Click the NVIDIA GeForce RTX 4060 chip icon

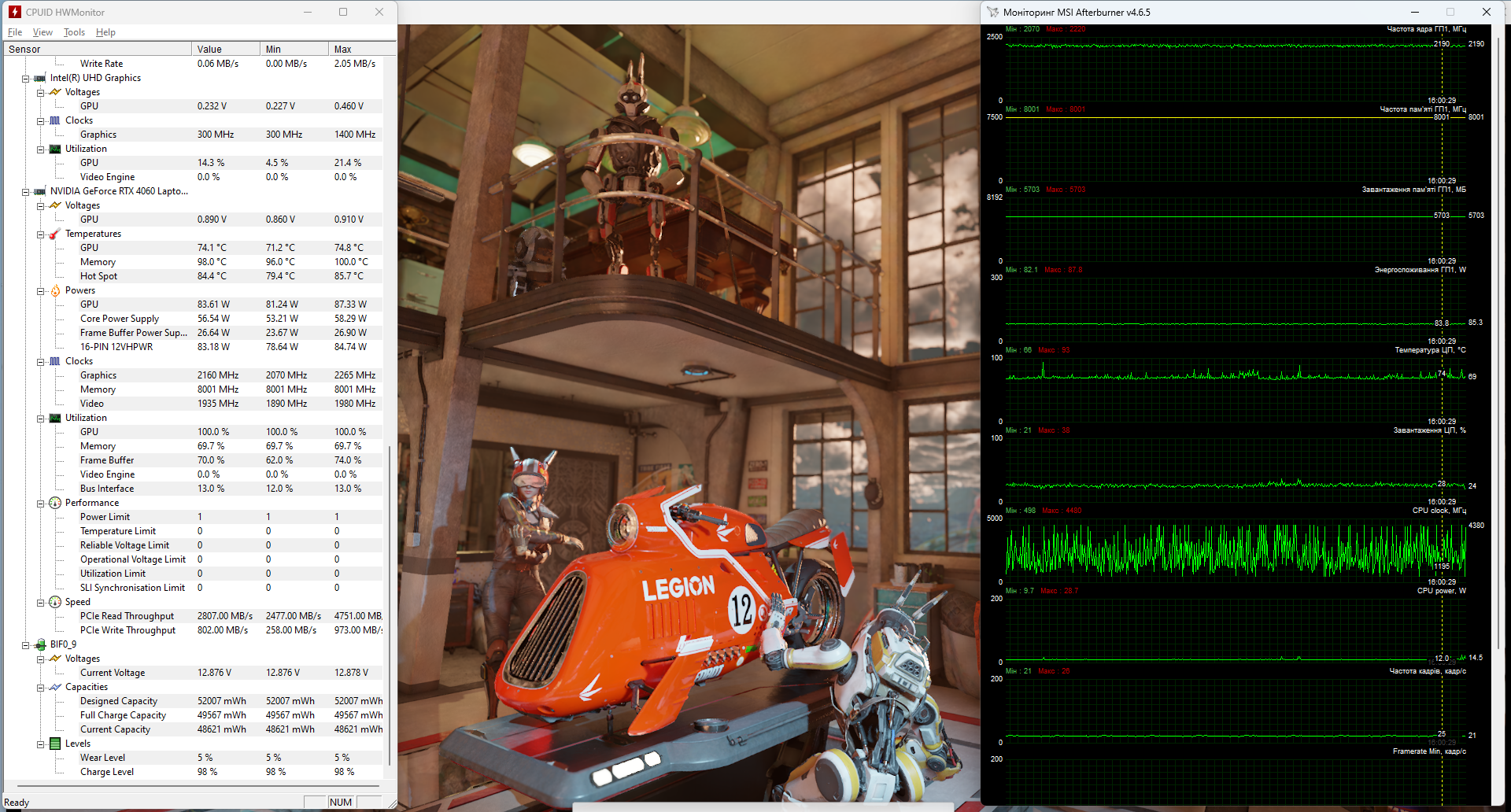(x=40, y=191)
